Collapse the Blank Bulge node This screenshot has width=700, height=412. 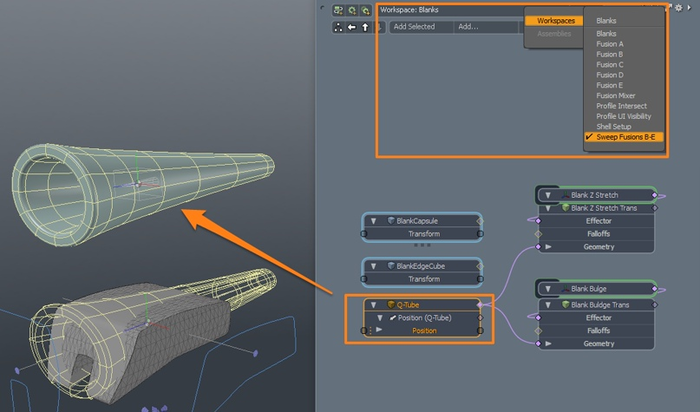pyautogui.click(x=548, y=289)
